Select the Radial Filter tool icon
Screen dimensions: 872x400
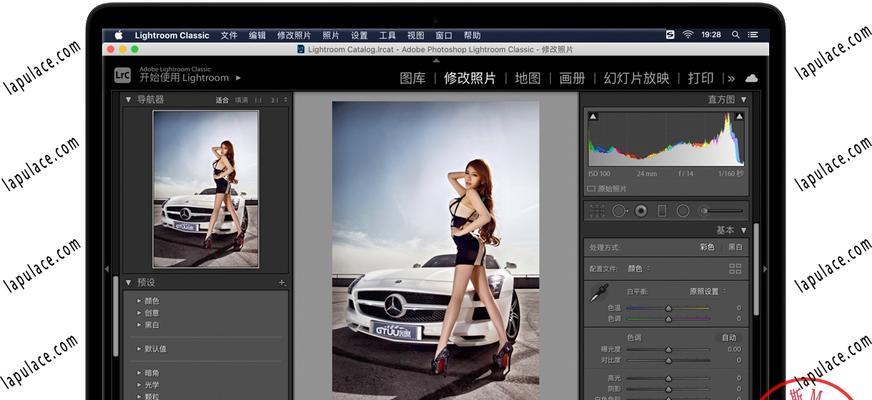[x=683, y=211]
